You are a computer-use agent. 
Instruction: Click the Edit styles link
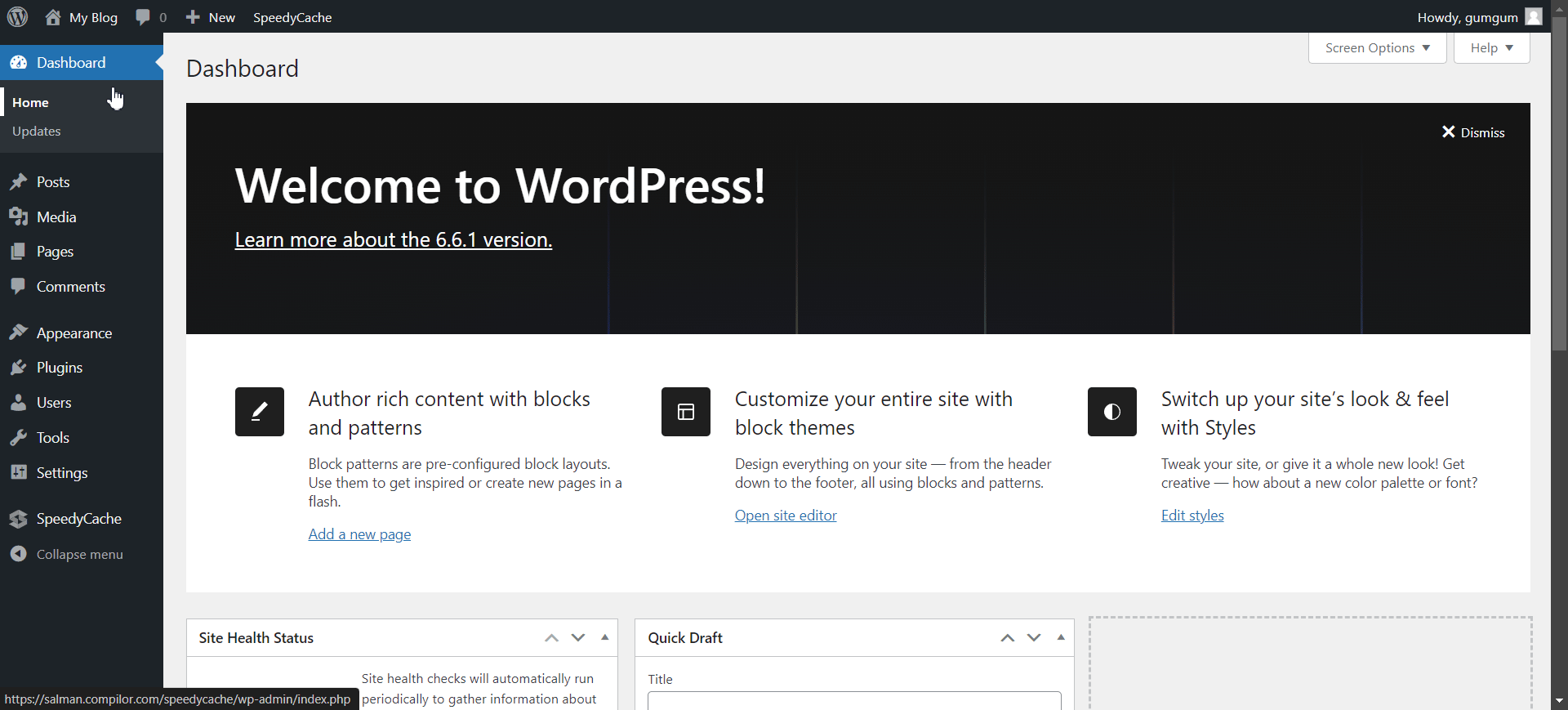tap(1192, 516)
